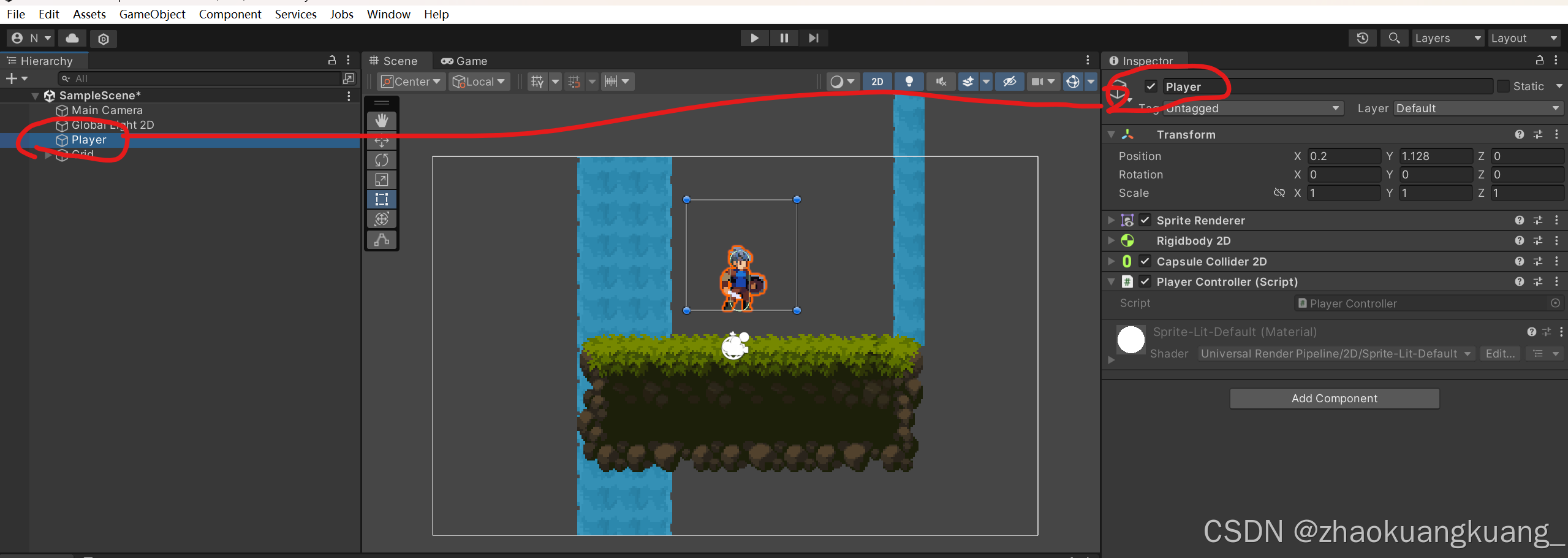Click the Pause button
1568x558 pixels.
coord(784,38)
